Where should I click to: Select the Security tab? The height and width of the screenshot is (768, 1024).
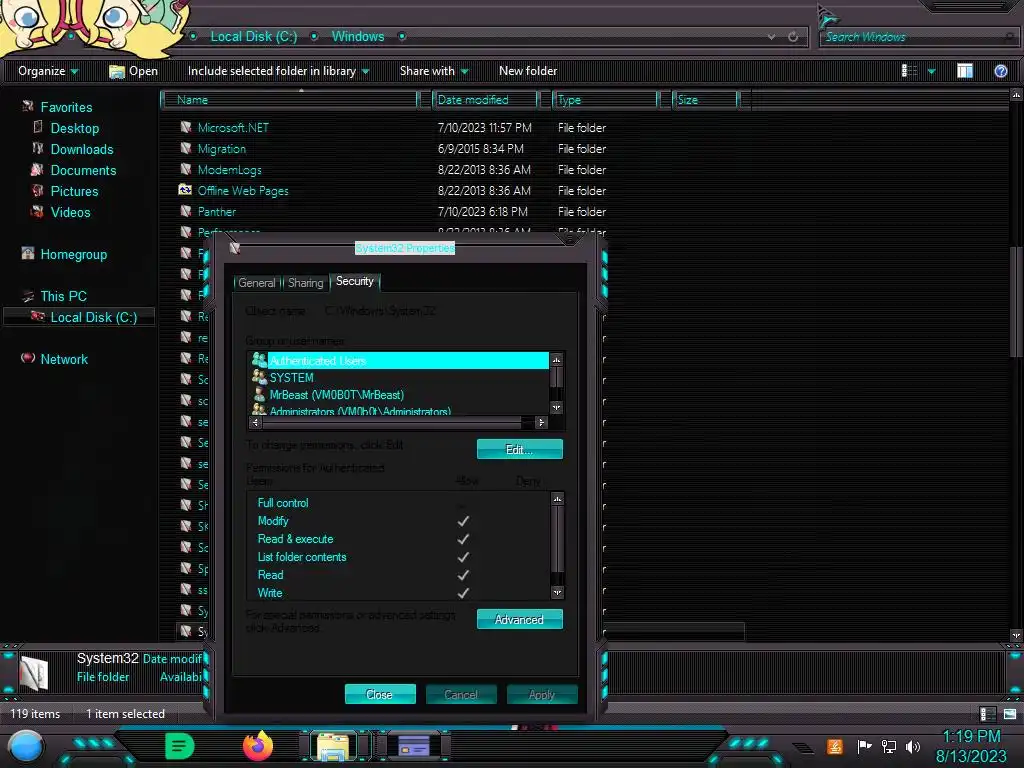(355, 281)
